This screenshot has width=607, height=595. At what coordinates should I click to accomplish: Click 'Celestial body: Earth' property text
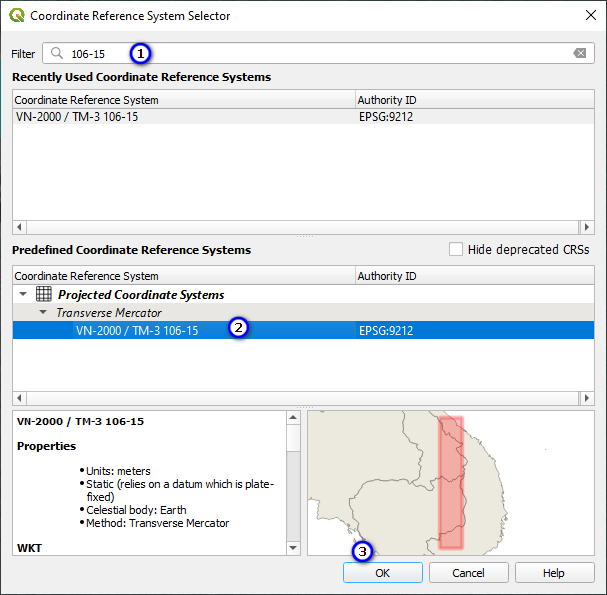(136, 510)
